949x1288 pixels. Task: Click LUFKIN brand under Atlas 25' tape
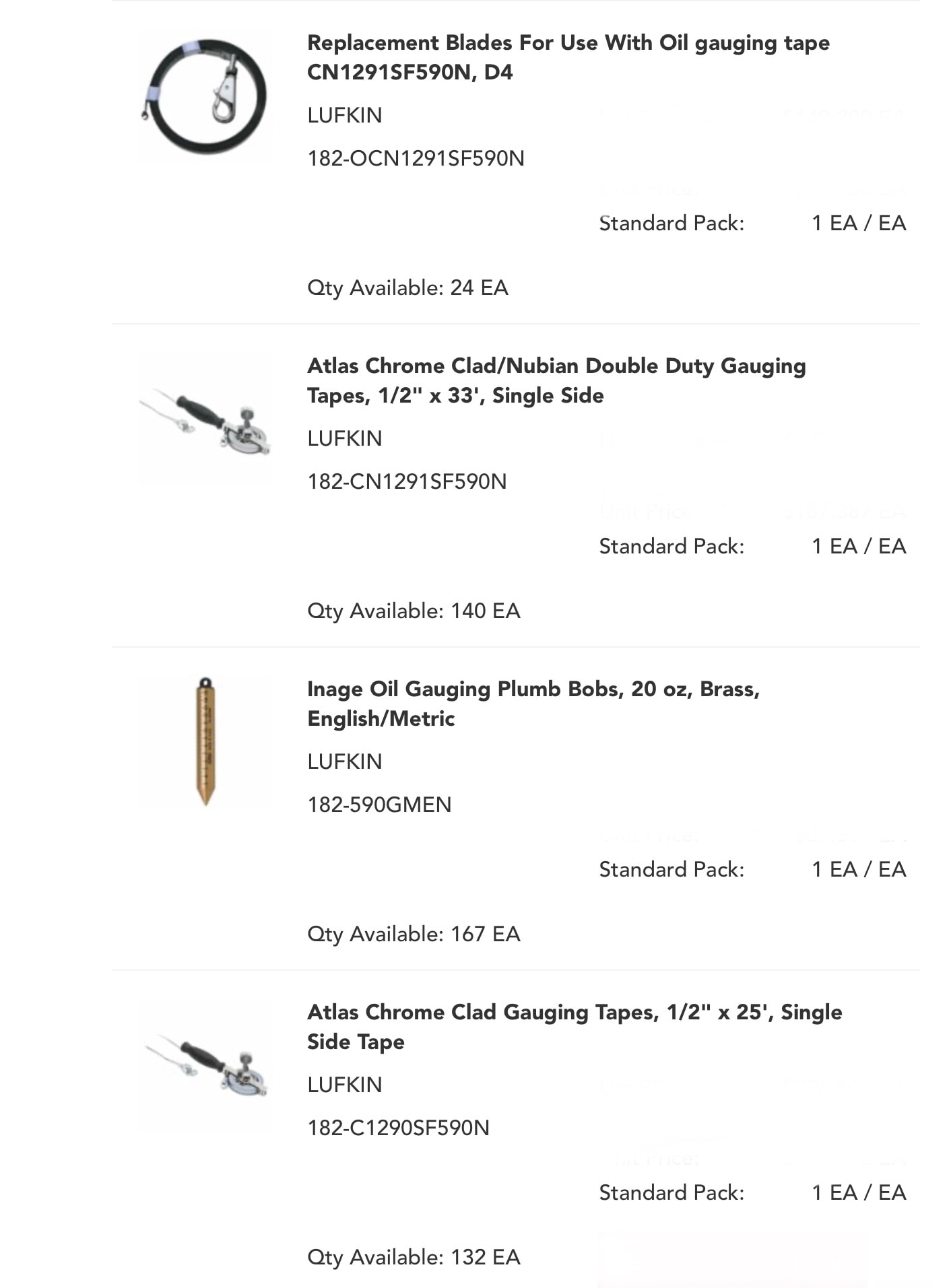coord(345,1085)
